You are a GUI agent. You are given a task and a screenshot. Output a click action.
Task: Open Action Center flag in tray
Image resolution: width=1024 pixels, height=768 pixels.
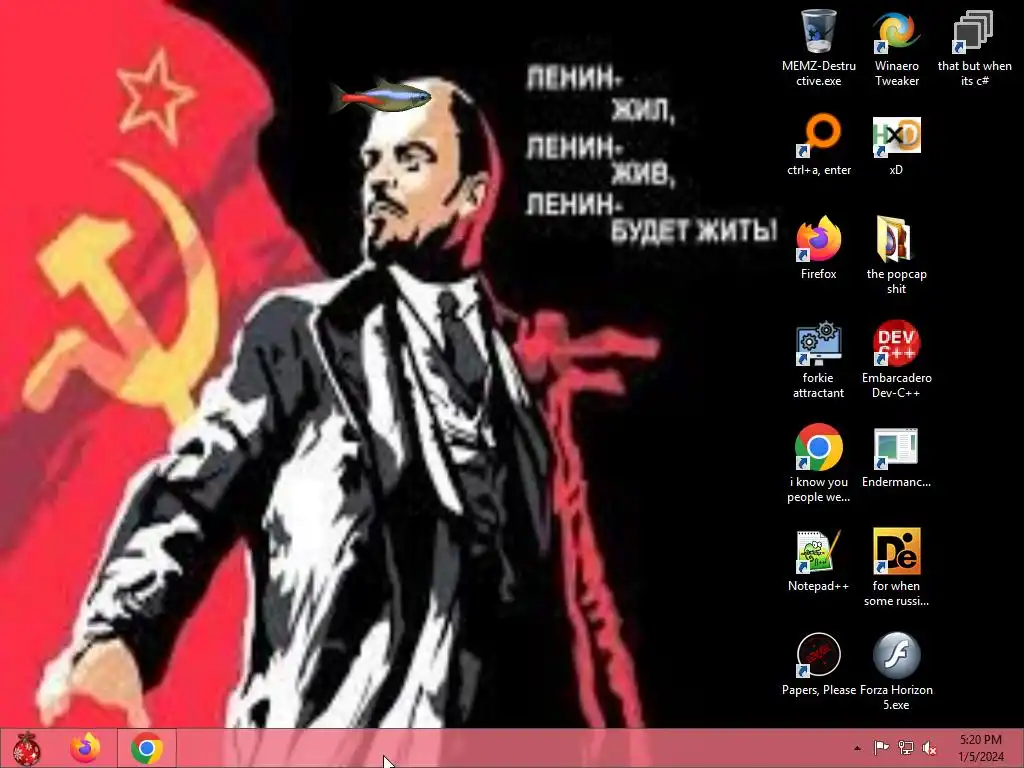pyautogui.click(x=881, y=748)
